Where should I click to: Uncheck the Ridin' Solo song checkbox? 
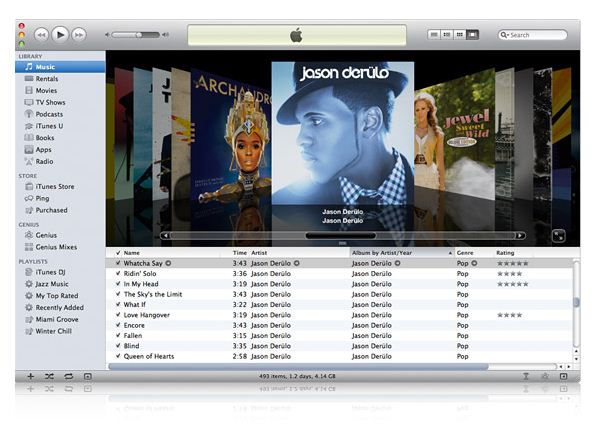coord(118,274)
